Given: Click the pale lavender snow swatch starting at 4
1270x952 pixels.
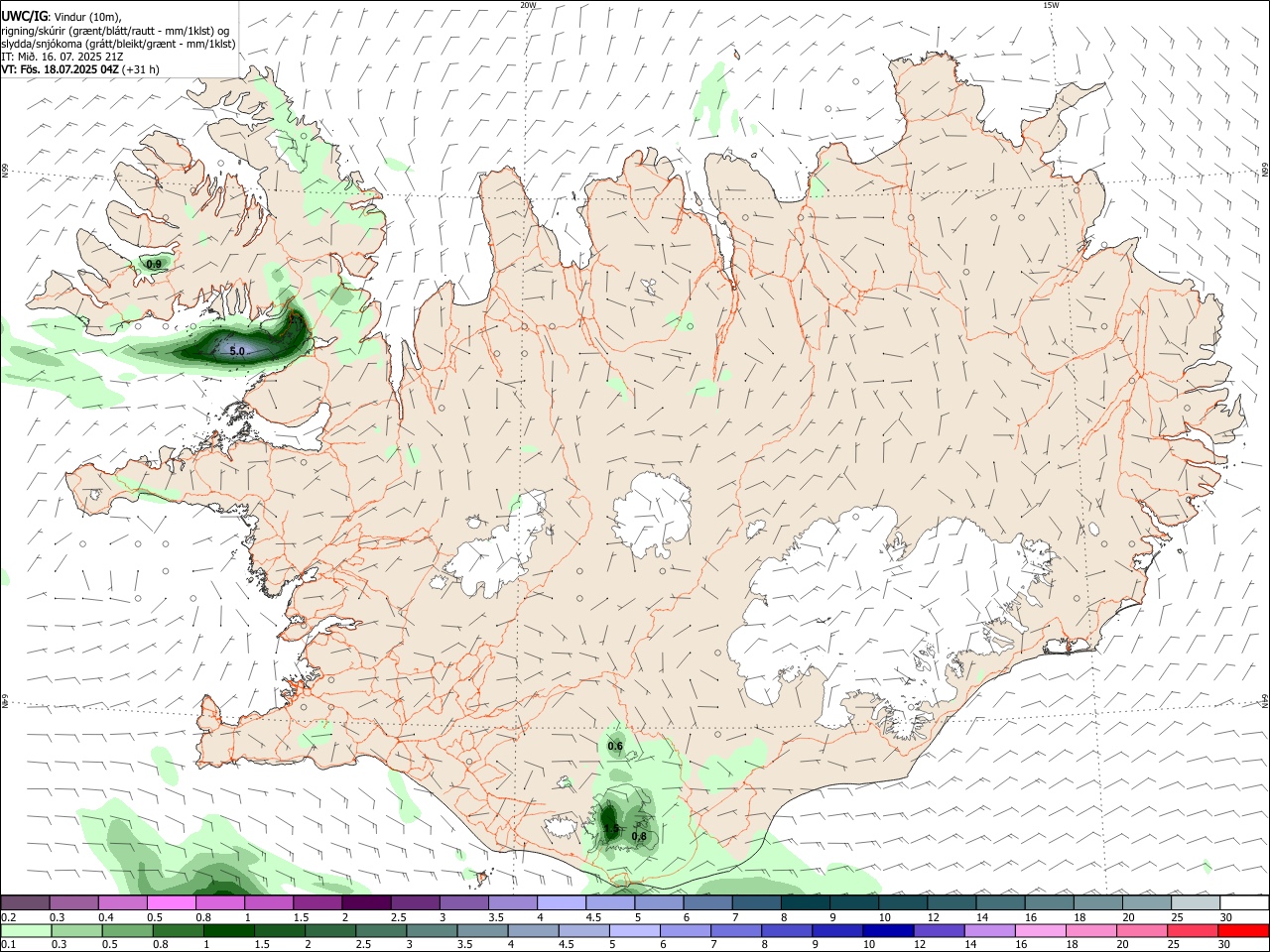Looking at the screenshot, I should [560, 902].
